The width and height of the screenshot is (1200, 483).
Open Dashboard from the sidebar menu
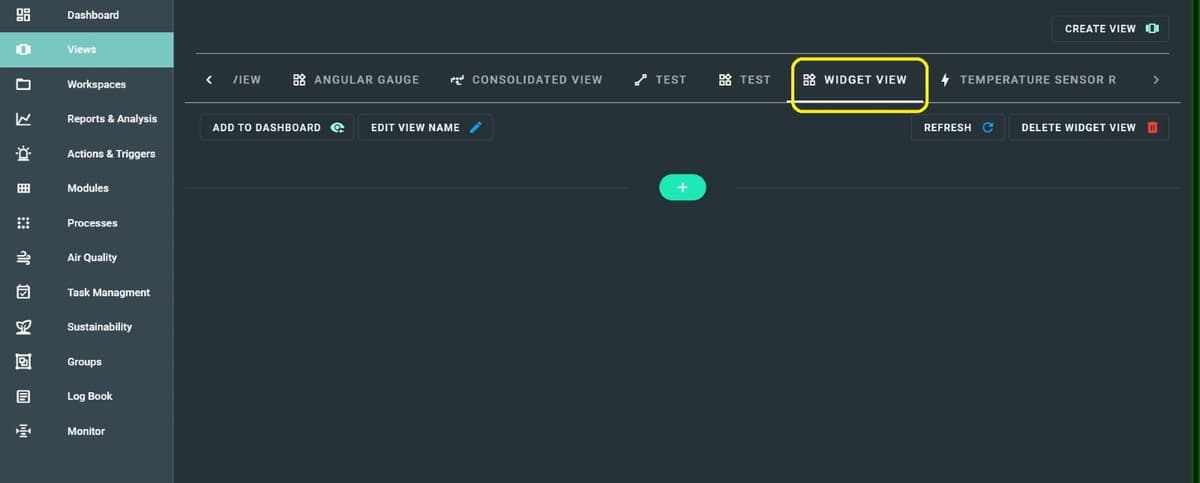pyautogui.click(x=87, y=15)
